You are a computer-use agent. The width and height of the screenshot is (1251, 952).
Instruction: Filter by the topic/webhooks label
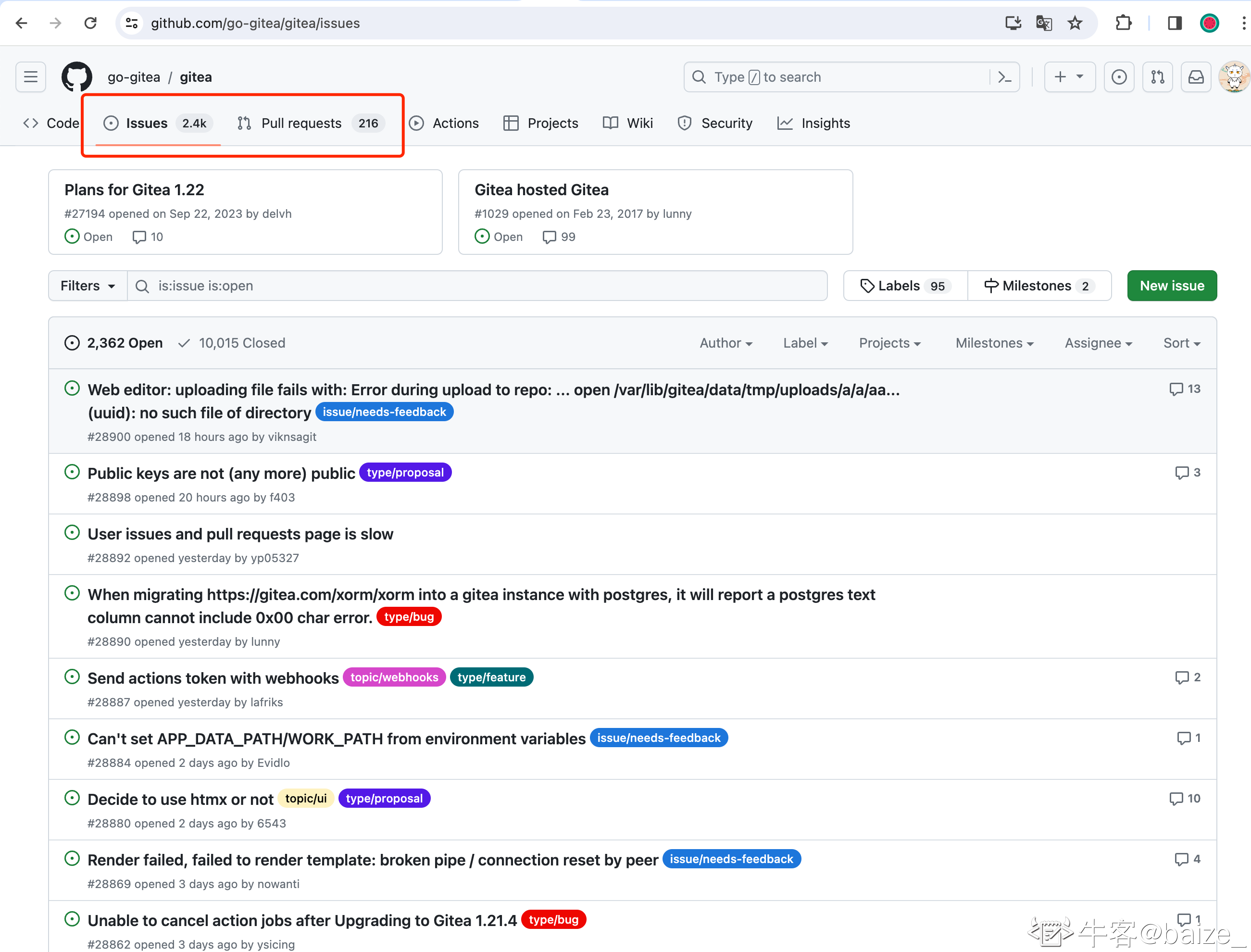(394, 677)
